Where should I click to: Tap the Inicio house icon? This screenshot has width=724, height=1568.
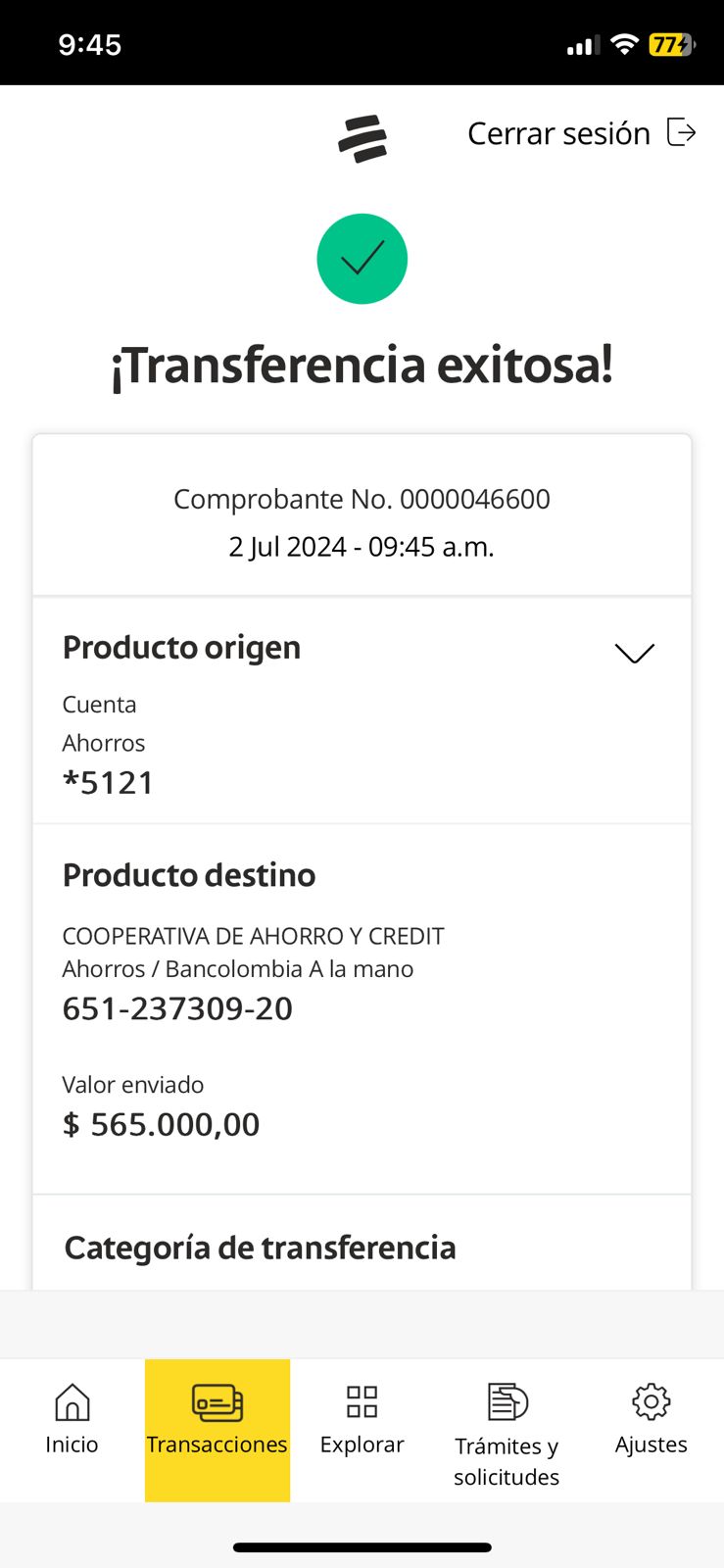pos(72,1402)
